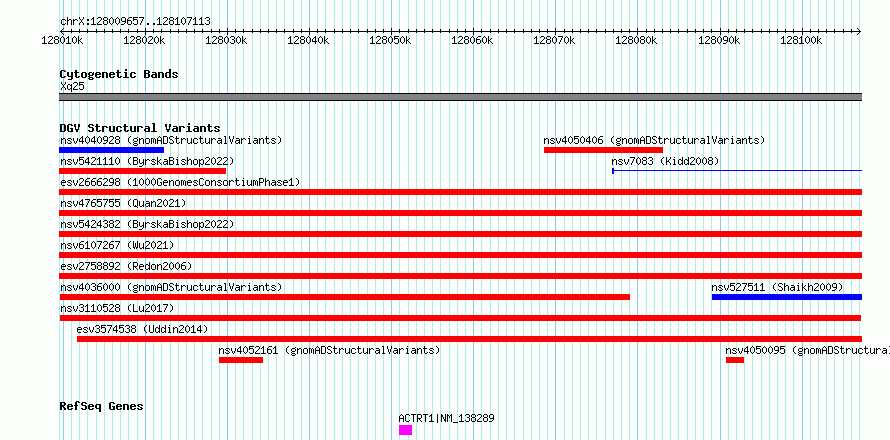Image resolution: width=890 pixels, height=440 pixels.
Task: Open the nsv4050406 (gnomADStructuralVariants) label
Action: tap(654, 140)
